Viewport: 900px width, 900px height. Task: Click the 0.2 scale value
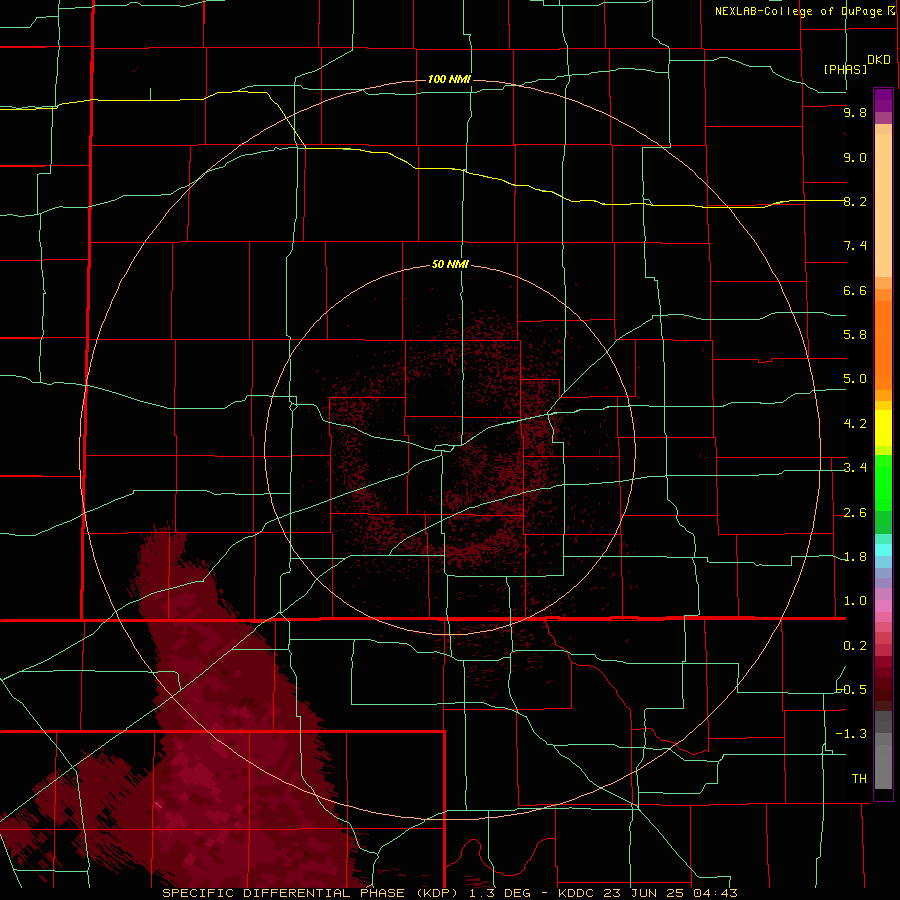coord(855,646)
